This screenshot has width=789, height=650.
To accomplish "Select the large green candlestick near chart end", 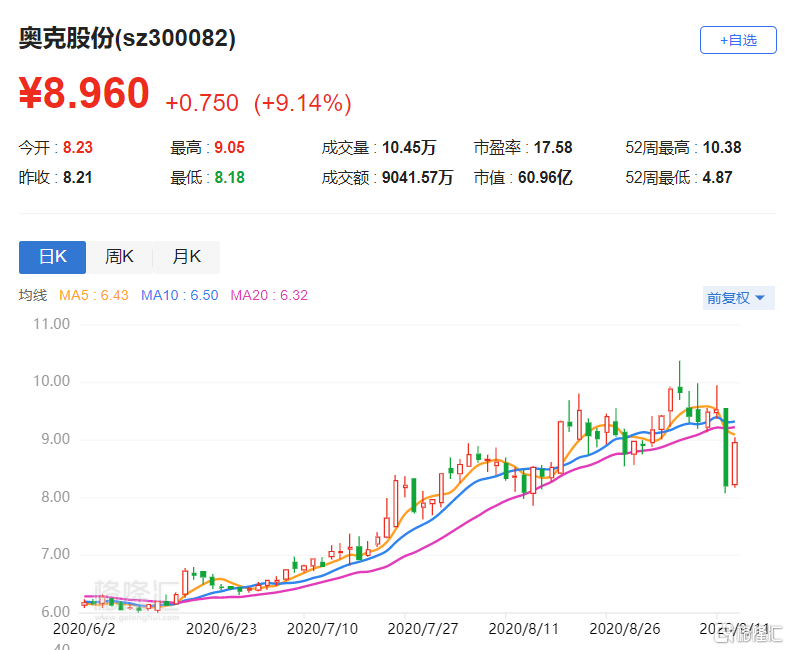I will click(726, 448).
